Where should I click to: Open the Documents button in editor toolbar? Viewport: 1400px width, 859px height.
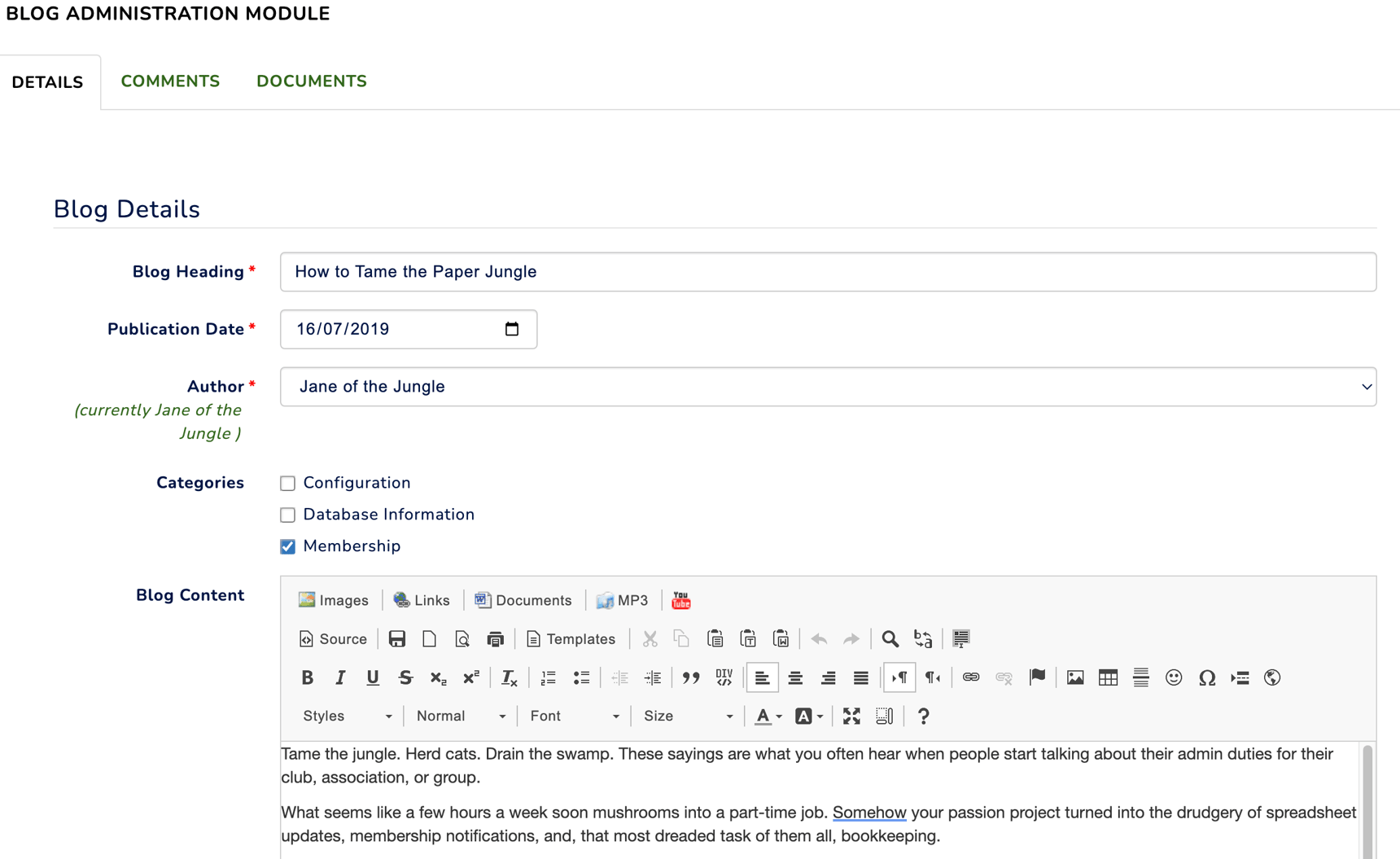point(523,601)
